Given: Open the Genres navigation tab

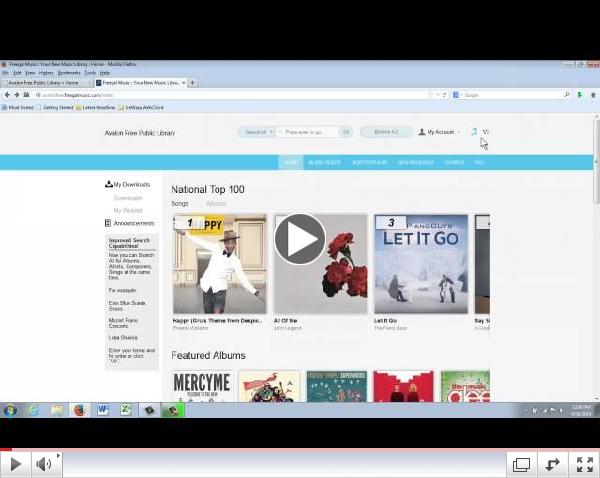Looking at the screenshot, I should click(x=454, y=162).
